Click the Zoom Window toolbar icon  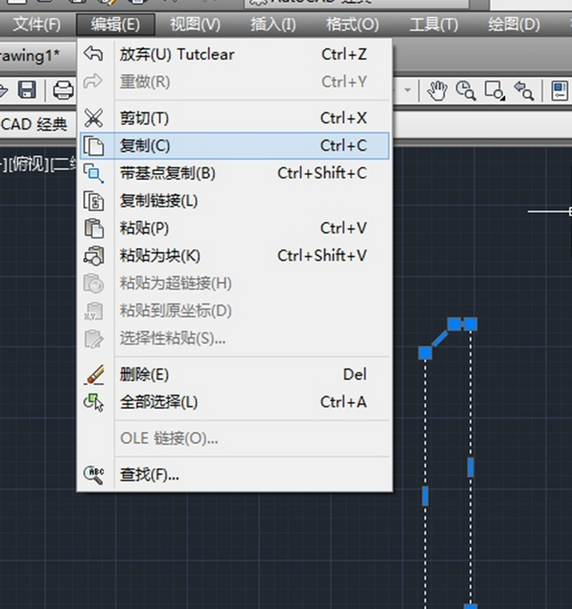(x=494, y=91)
